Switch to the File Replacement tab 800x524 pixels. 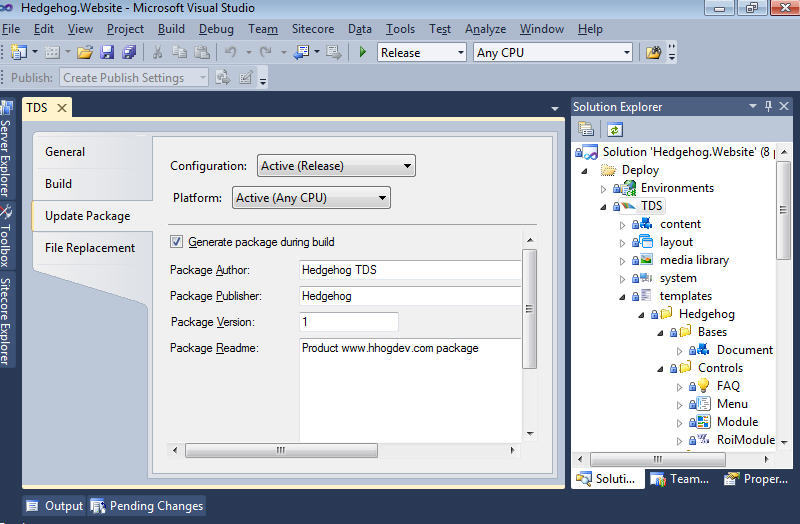pos(90,248)
